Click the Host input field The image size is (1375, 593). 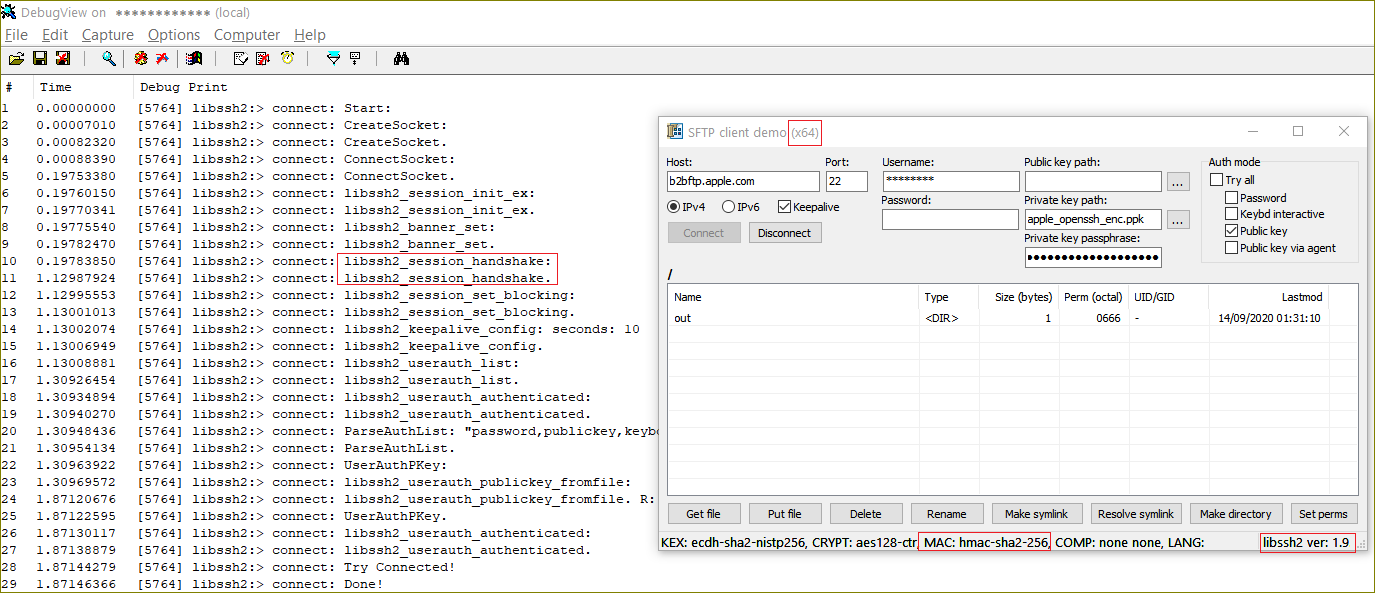tap(743, 182)
